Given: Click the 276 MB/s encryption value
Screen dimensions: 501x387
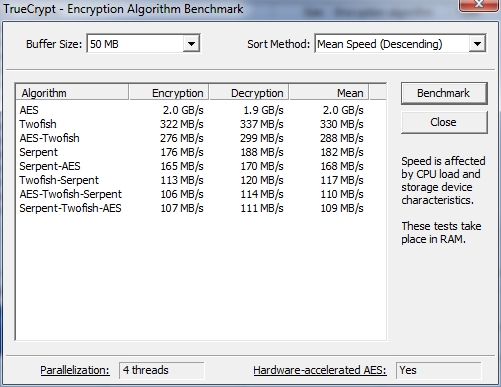Looking at the screenshot, I should pos(182,138).
